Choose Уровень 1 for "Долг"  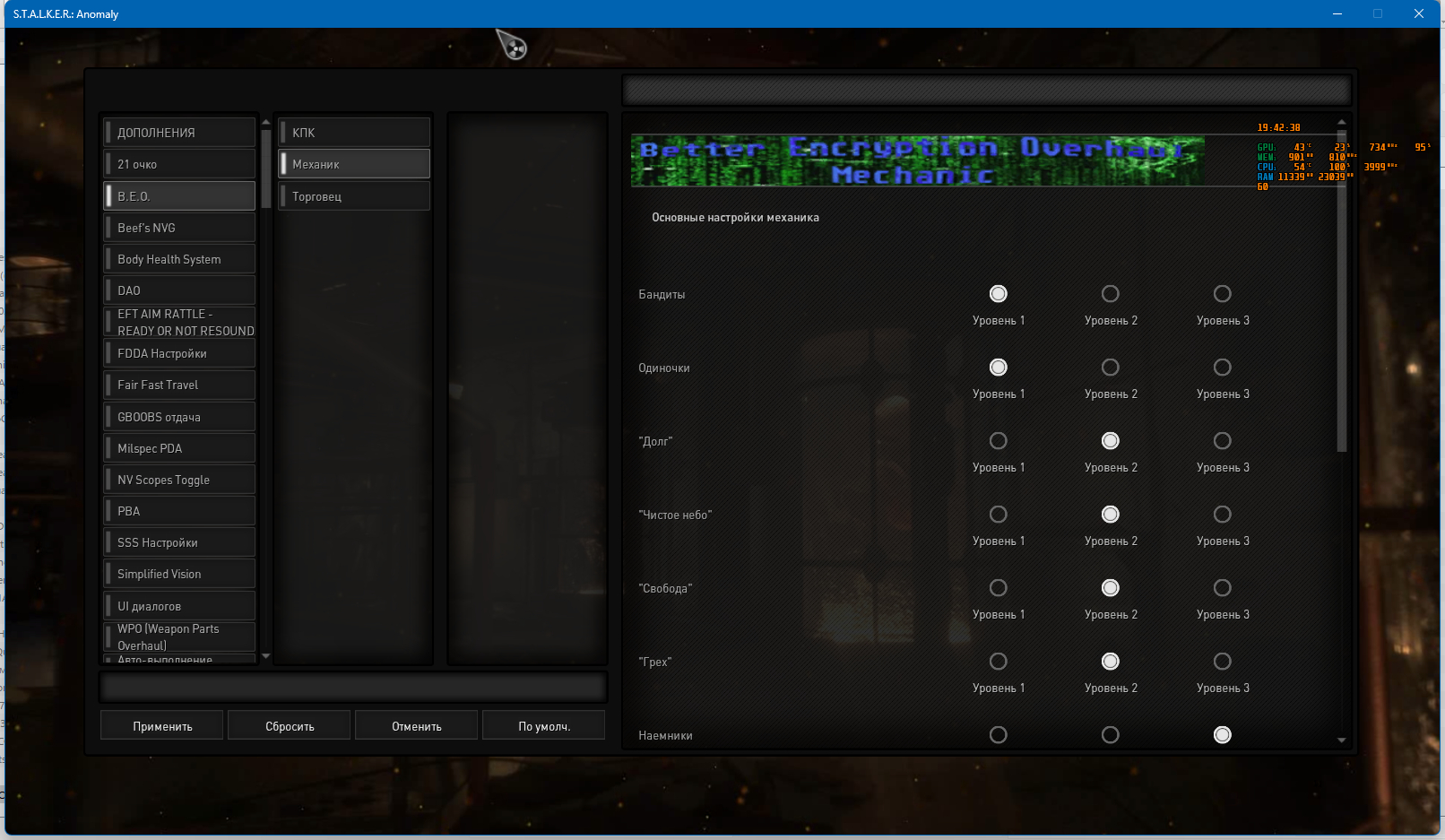(998, 441)
